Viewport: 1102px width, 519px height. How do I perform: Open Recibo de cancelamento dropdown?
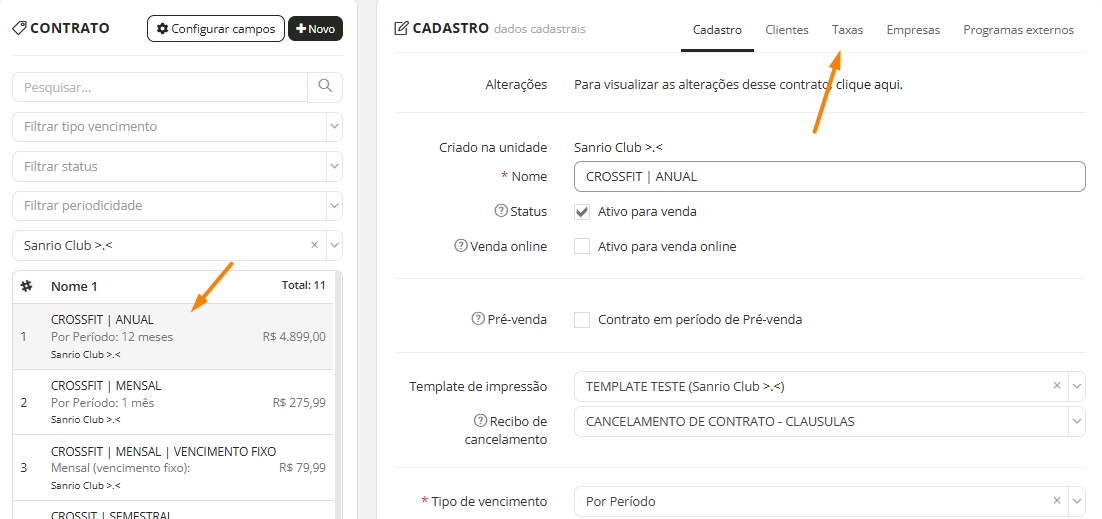pos(830,421)
